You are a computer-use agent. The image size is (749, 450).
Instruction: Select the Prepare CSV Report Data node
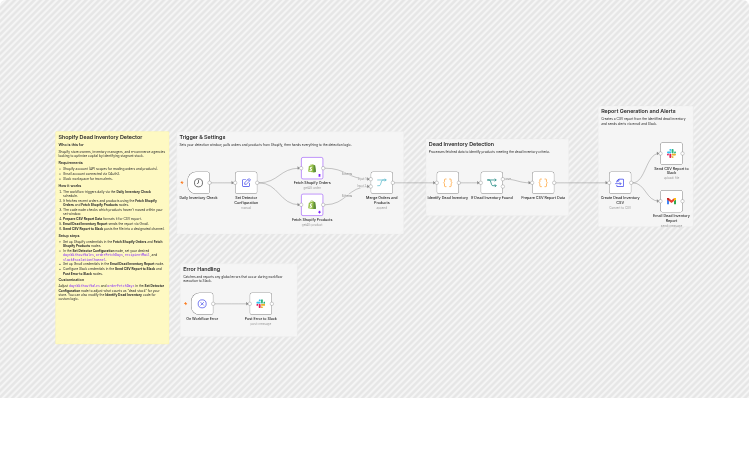(543, 182)
